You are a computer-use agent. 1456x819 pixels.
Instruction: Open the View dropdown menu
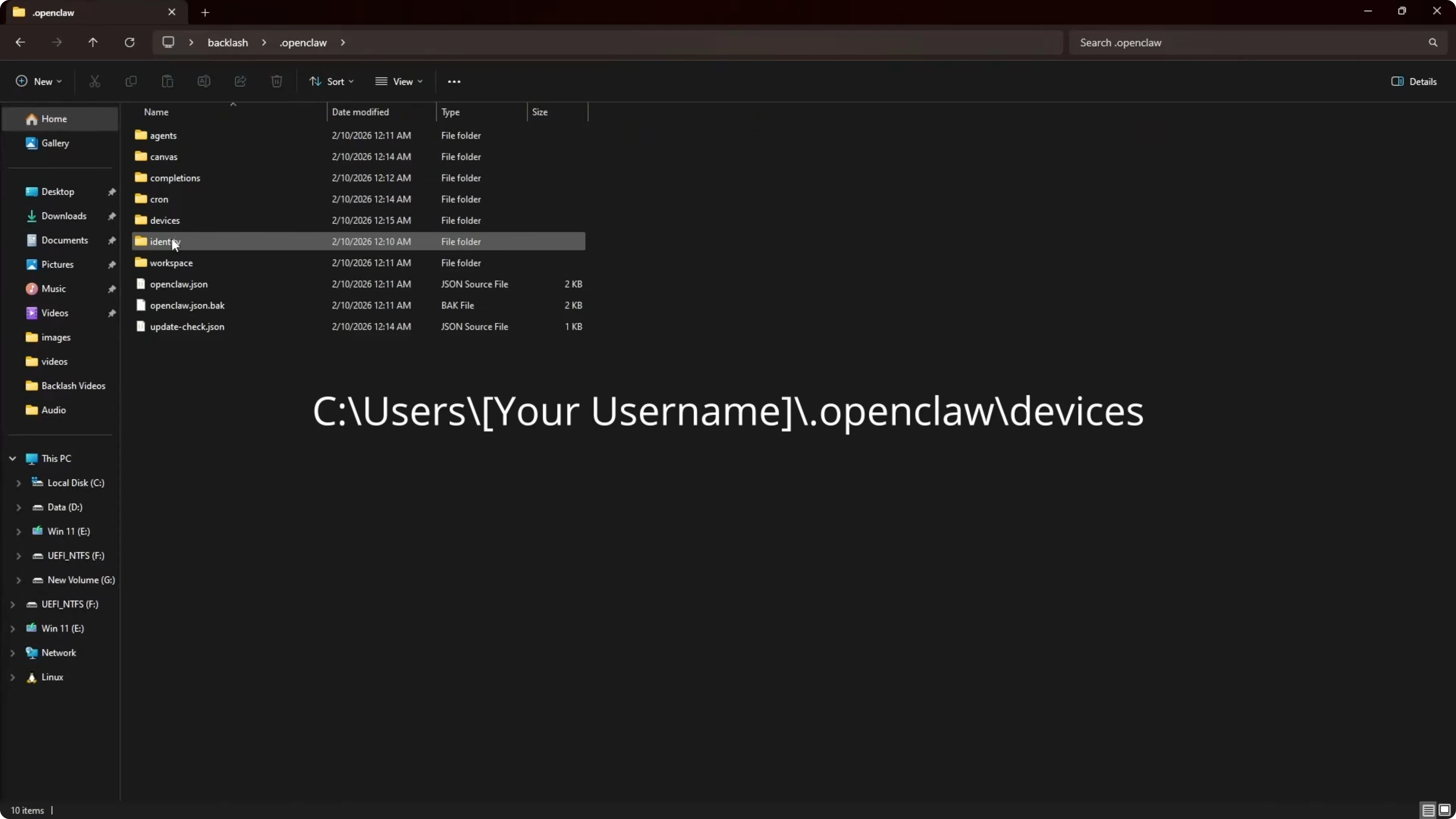tap(399, 82)
